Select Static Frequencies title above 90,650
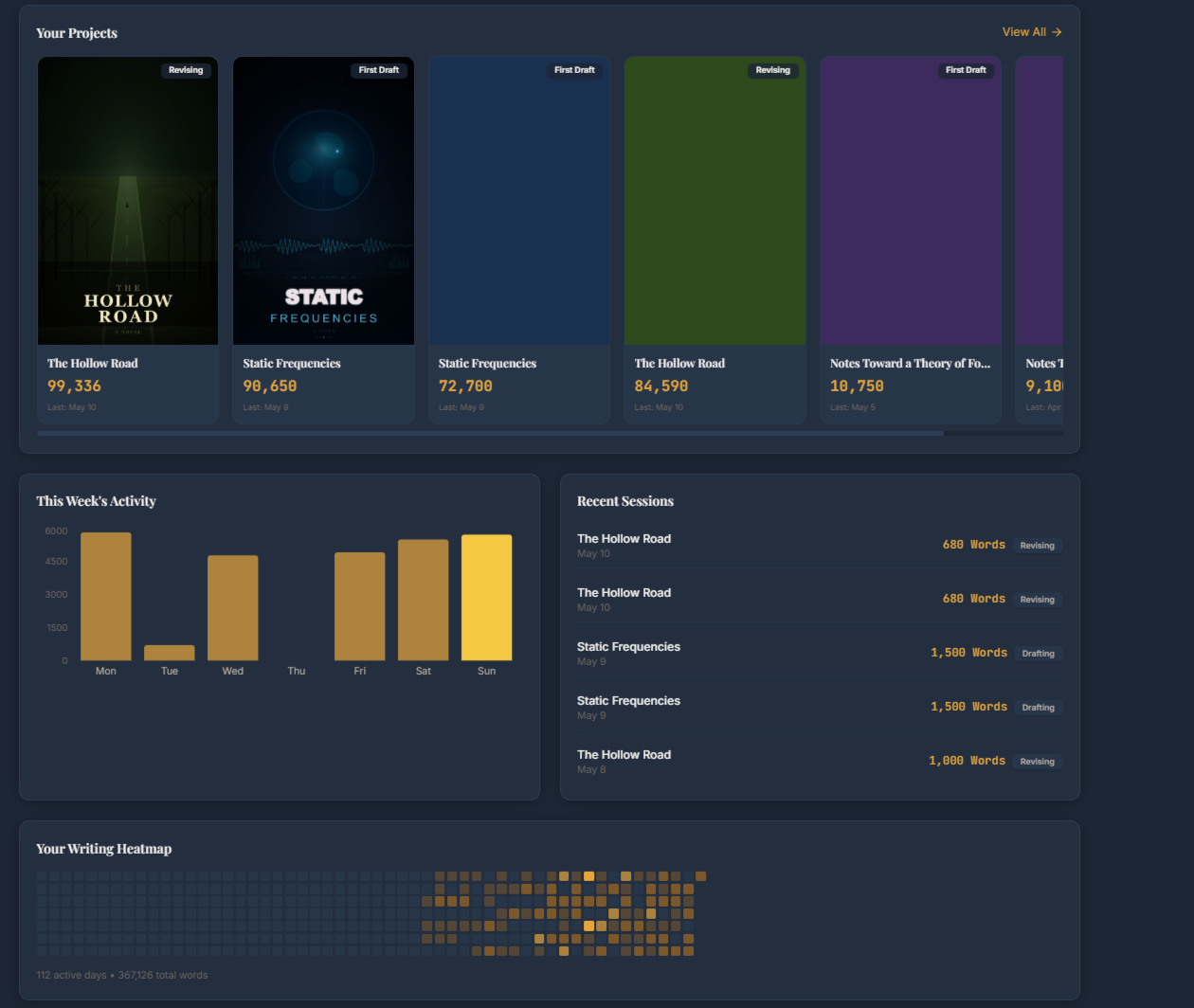Screen dimensions: 1194x1008 pos(292,364)
